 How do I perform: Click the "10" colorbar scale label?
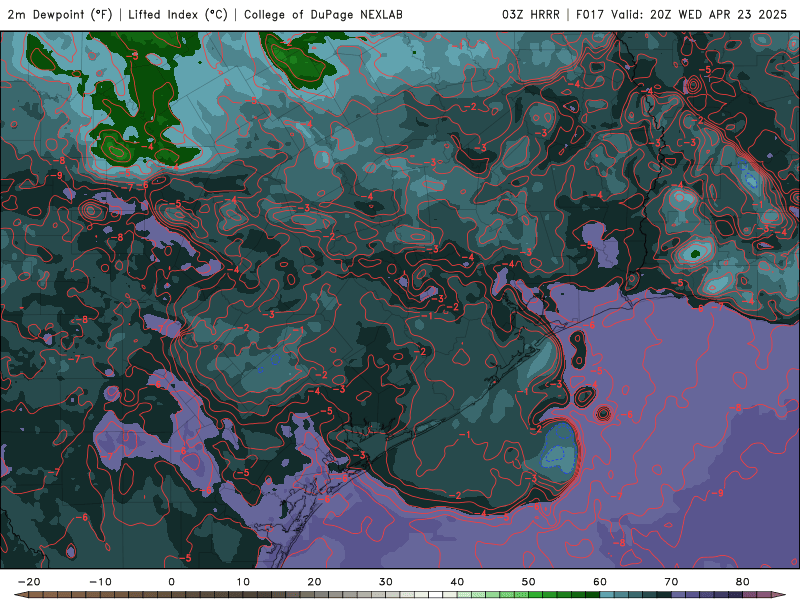pyautogui.click(x=243, y=582)
